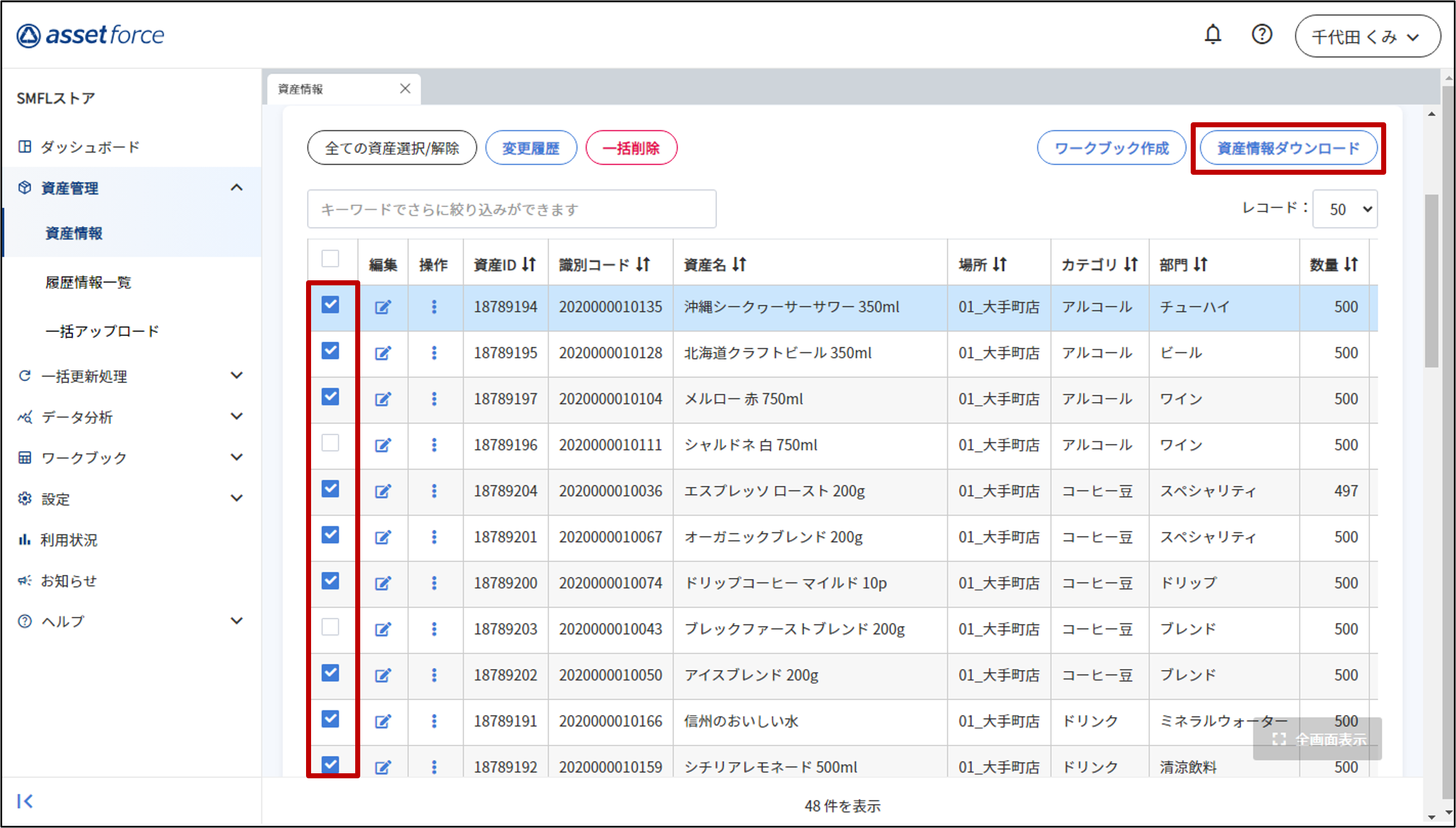The image size is (1456, 828).
Task: Sort table by 数量 column arrows
Action: coord(1352,265)
